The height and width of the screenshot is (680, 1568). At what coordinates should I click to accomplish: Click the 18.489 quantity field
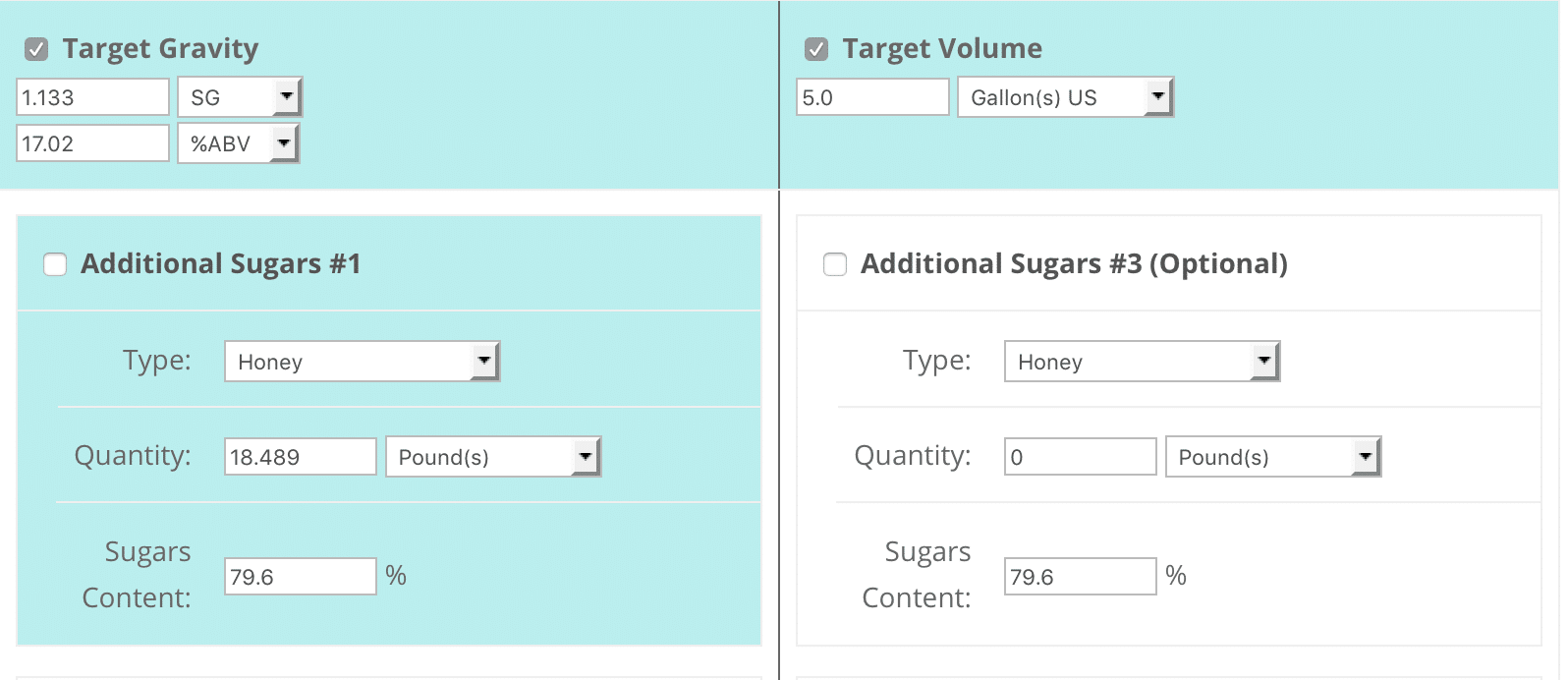[301, 457]
